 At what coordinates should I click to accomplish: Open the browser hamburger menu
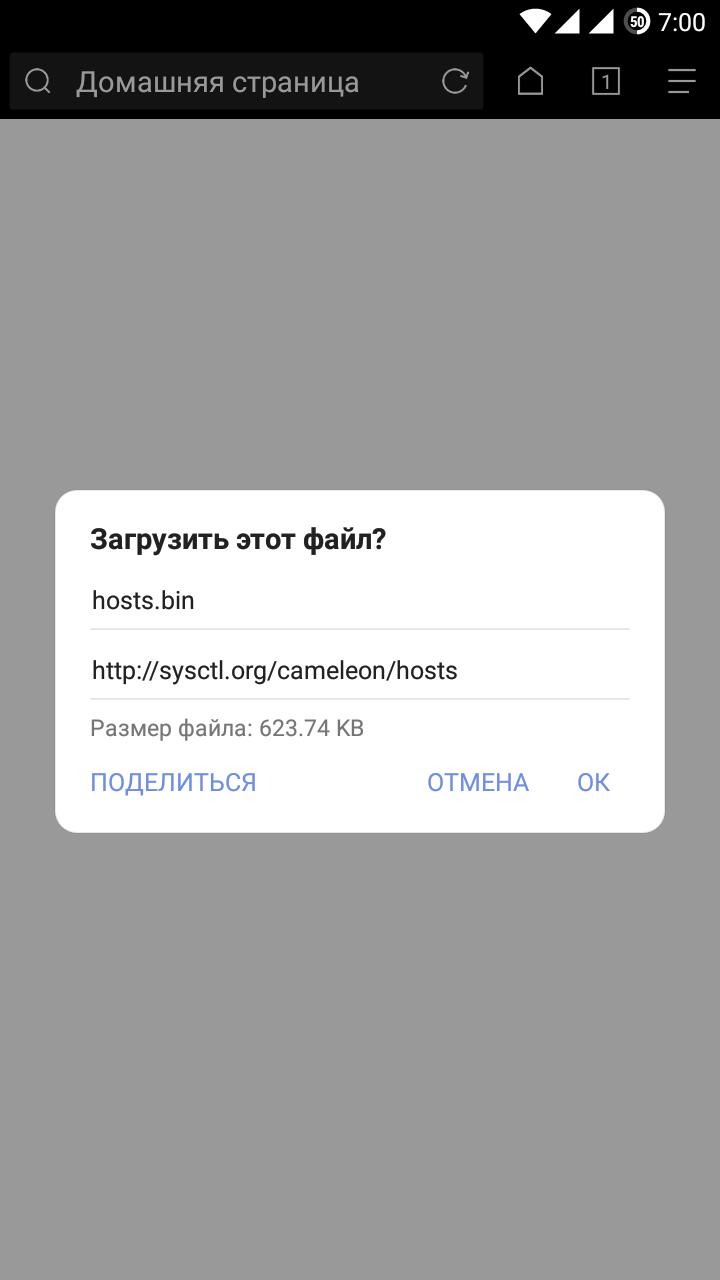[681, 81]
